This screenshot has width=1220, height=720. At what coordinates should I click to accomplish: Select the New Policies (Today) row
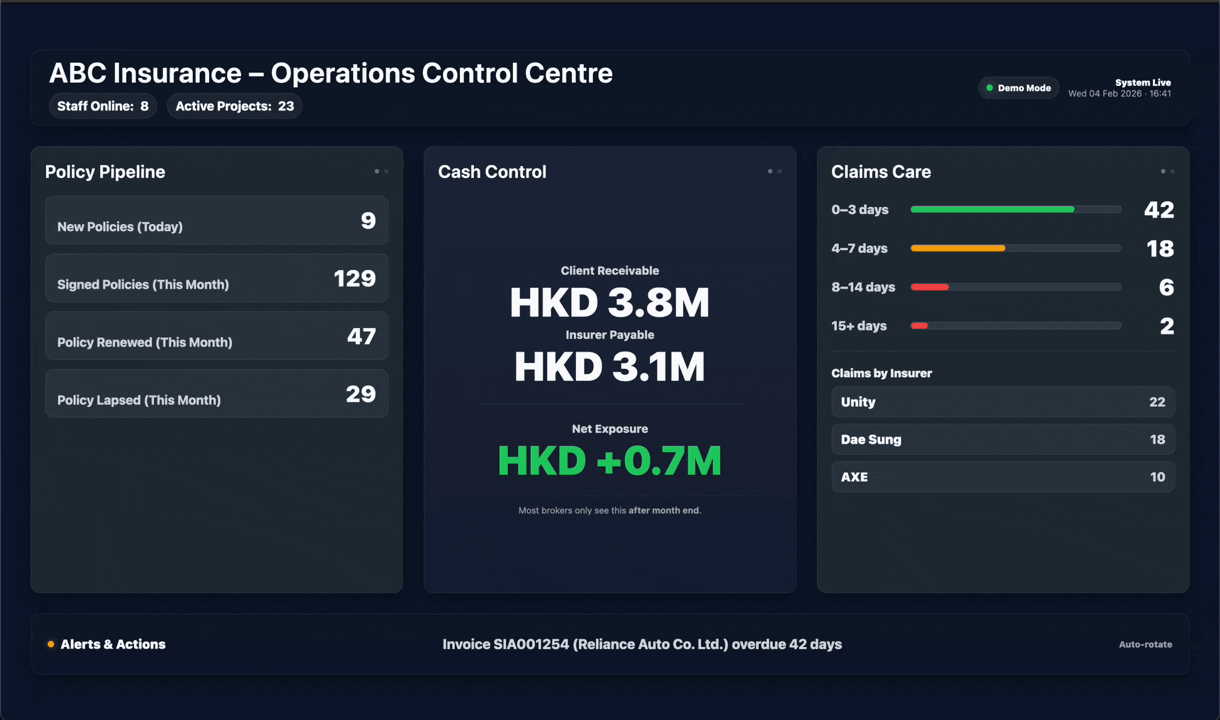[216, 221]
